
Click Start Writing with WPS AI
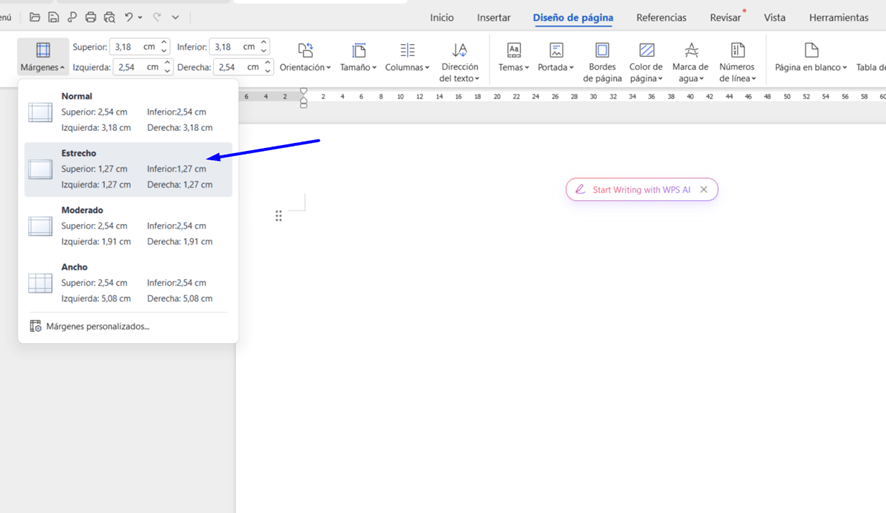tap(640, 189)
